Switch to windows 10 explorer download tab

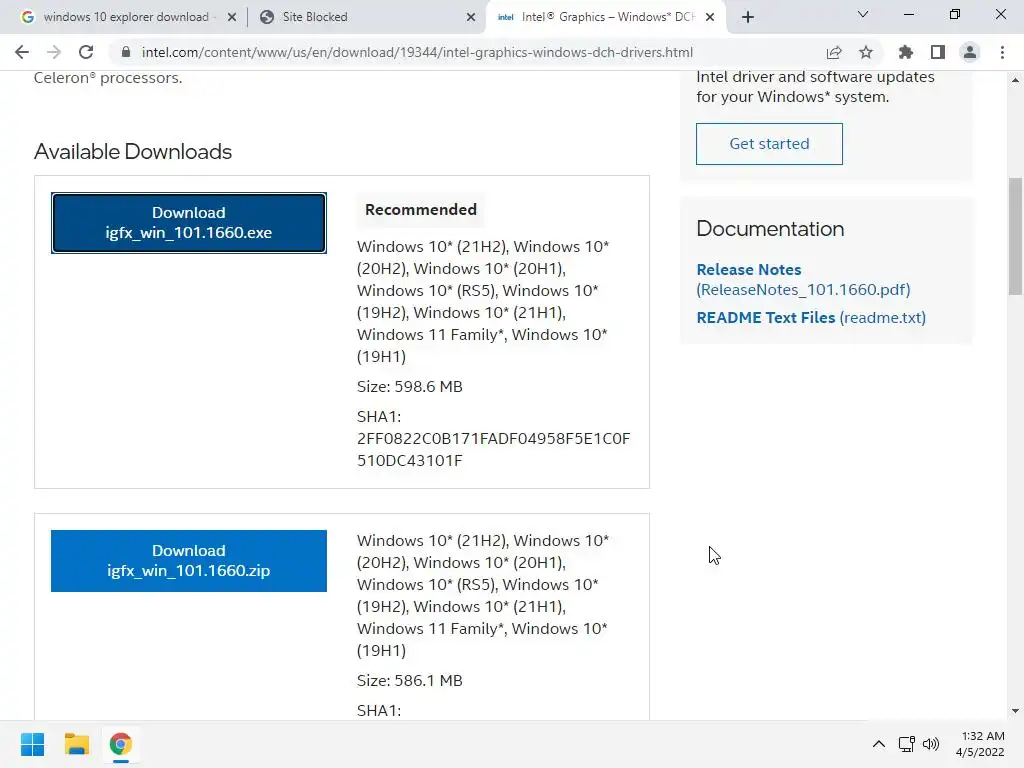pyautogui.click(x=126, y=17)
